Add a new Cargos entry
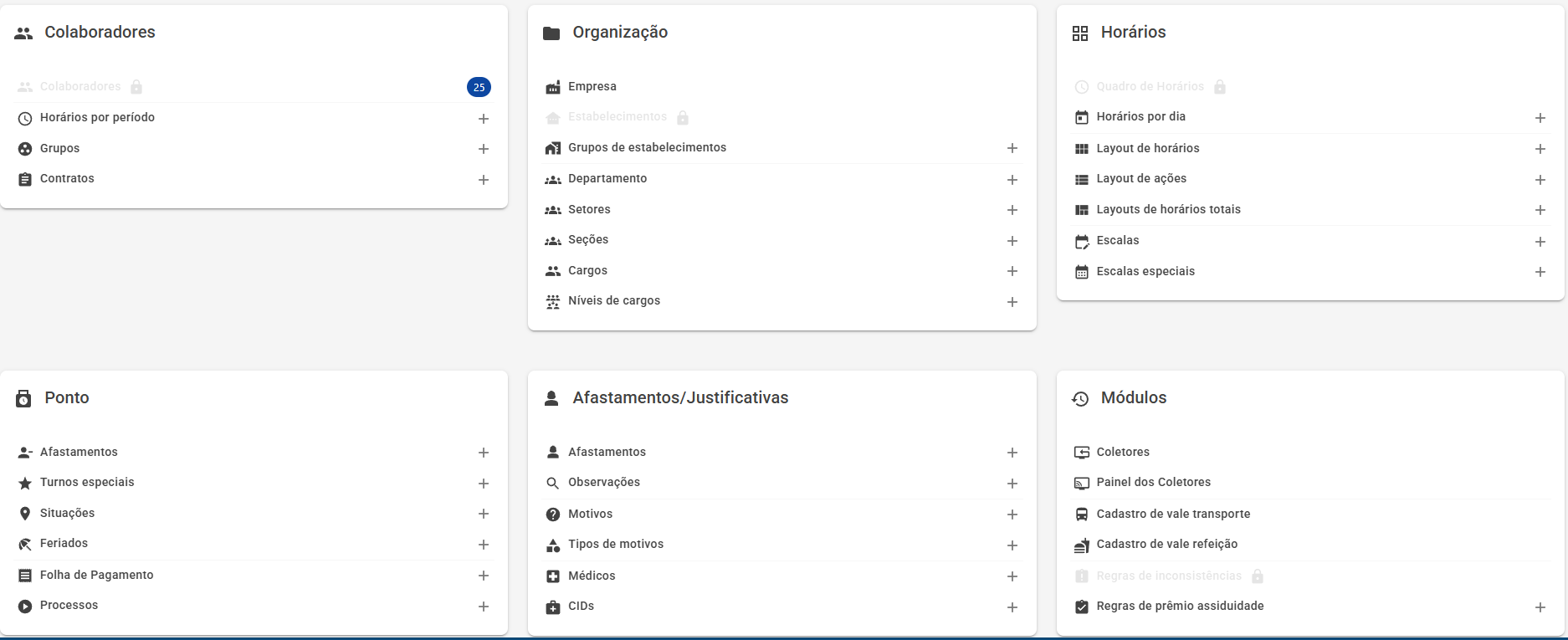The image size is (1568, 640). [1012, 271]
